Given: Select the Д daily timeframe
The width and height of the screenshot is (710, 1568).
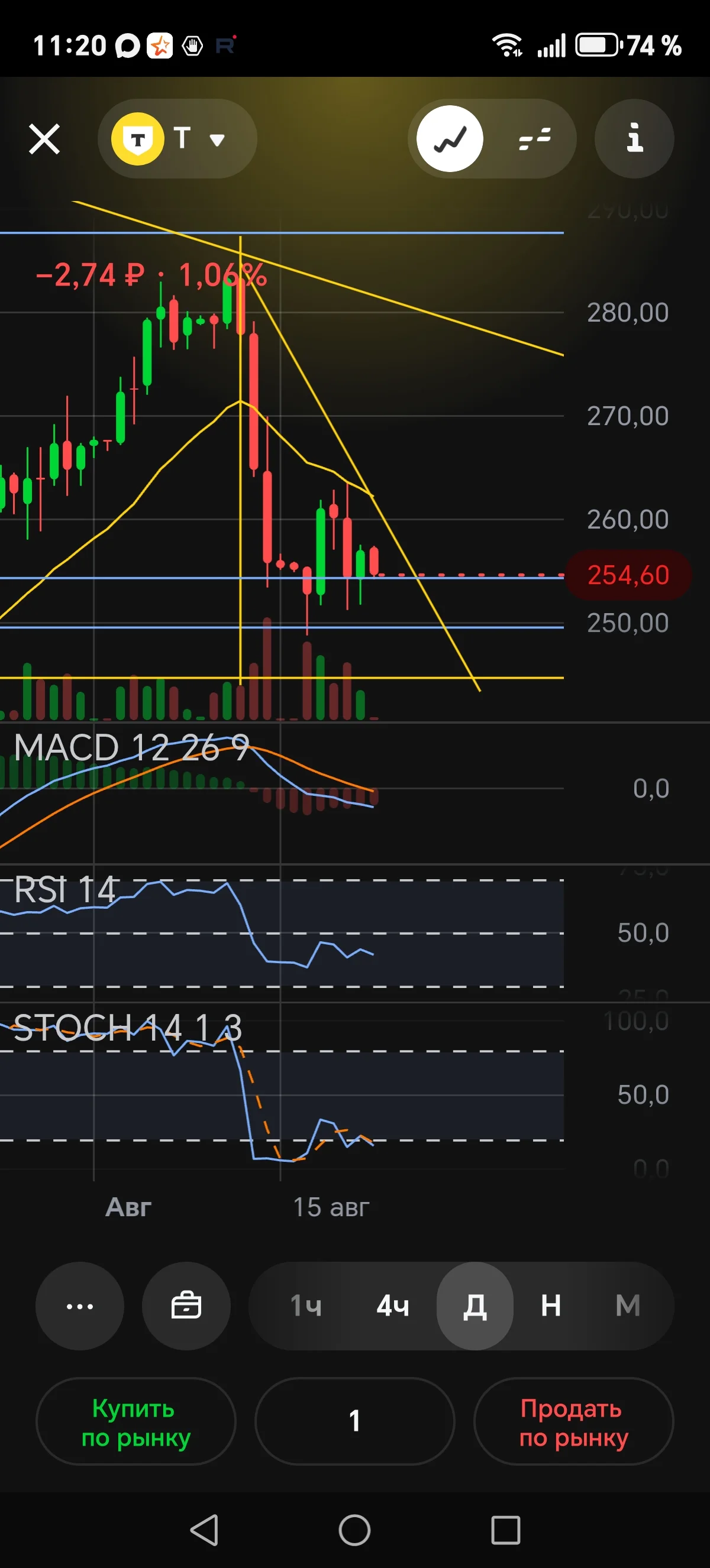Looking at the screenshot, I should [475, 1305].
